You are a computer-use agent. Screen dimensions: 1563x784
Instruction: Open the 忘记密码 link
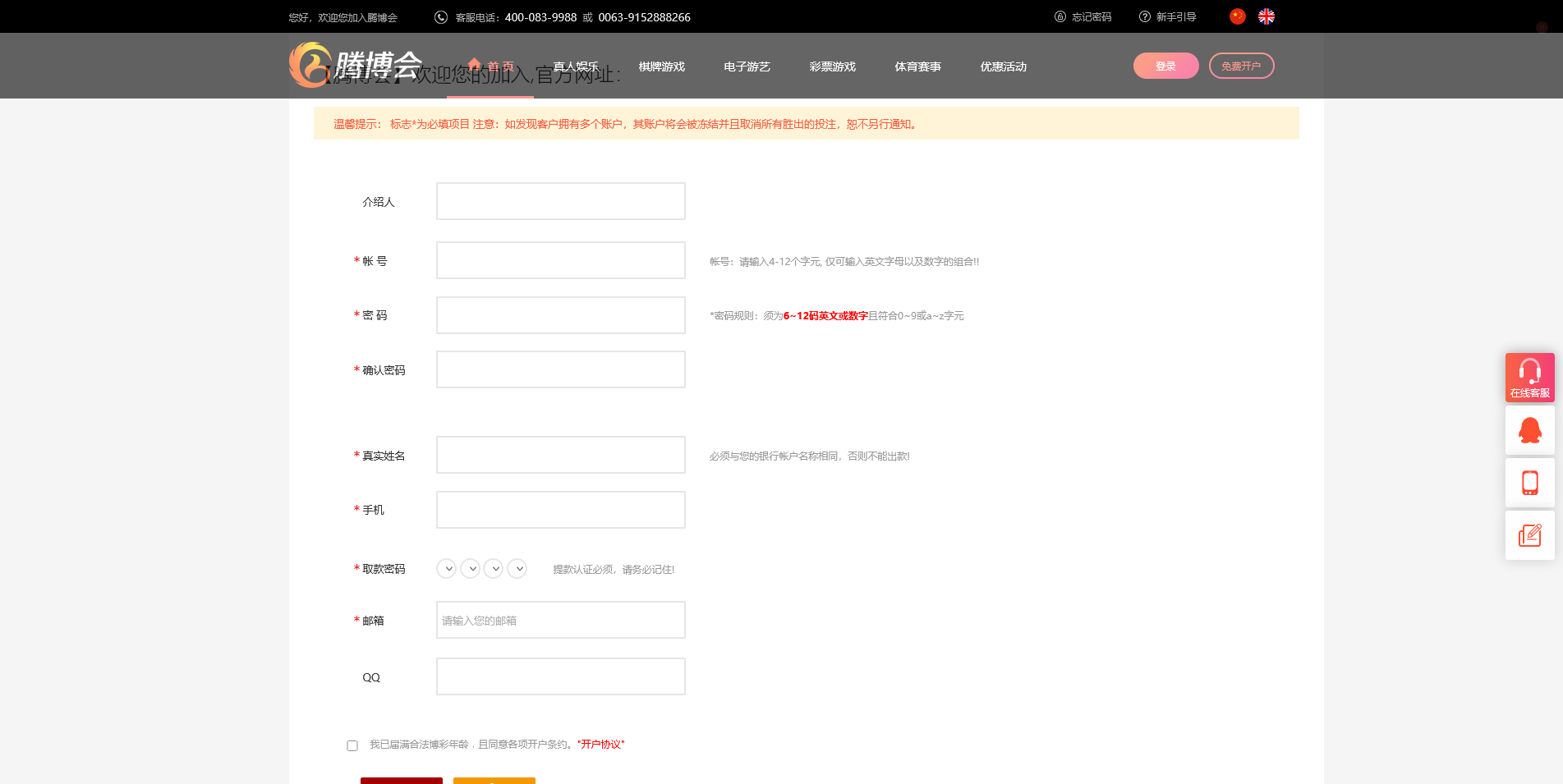click(1092, 17)
